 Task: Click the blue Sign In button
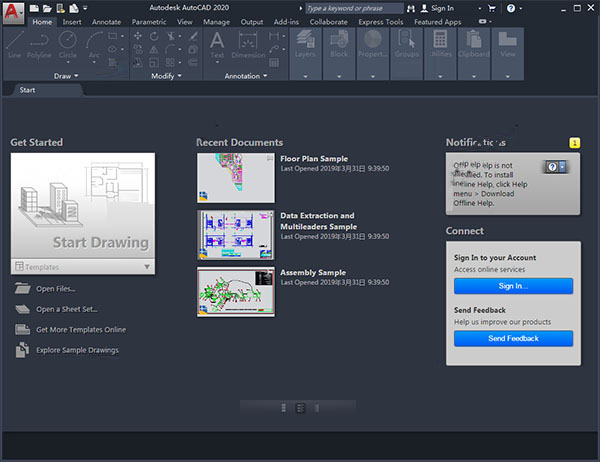point(513,286)
